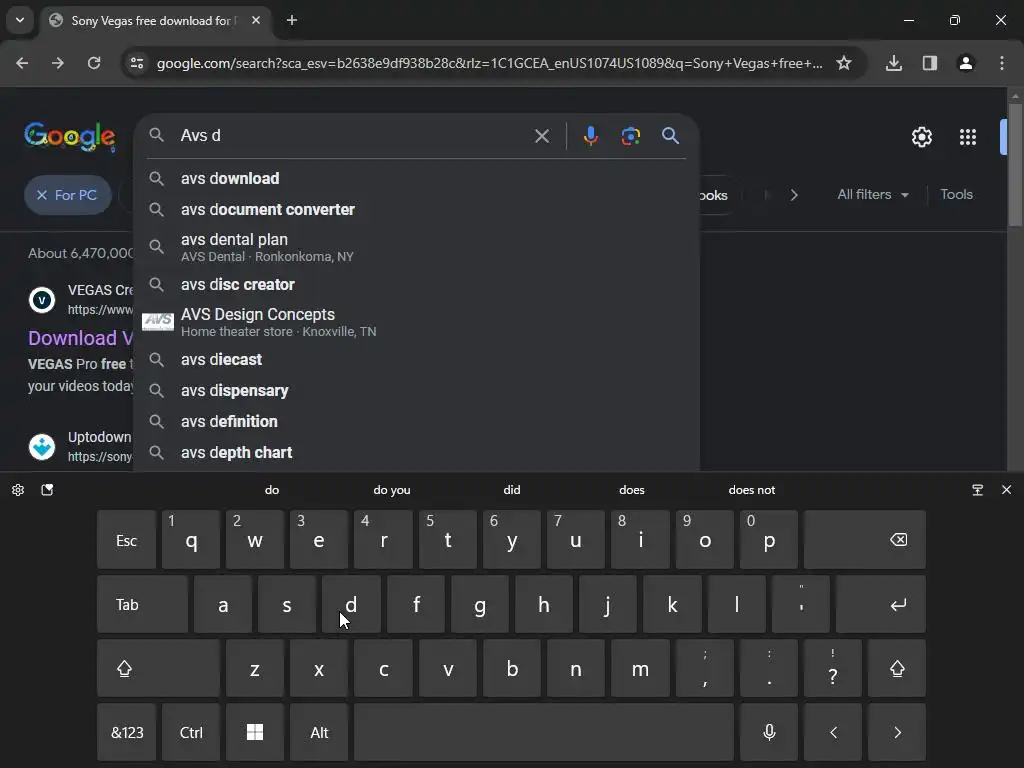
Task: Reload the current page
Action: [x=94, y=63]
